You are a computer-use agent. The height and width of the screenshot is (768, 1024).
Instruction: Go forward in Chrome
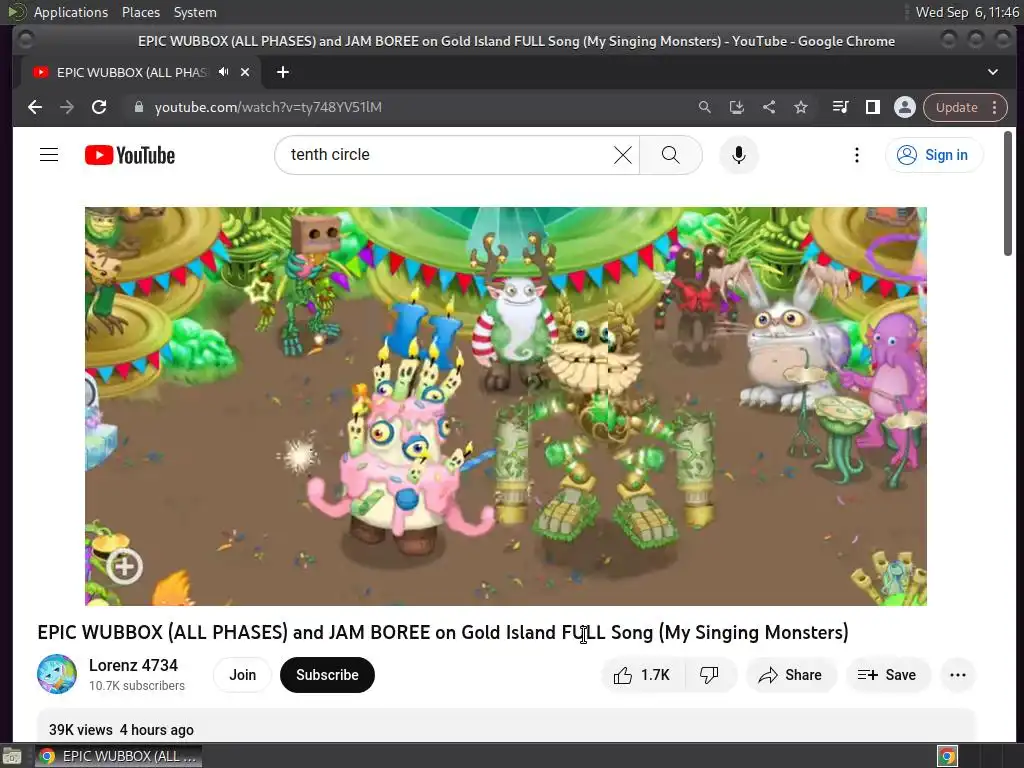(x=67, y=107)
